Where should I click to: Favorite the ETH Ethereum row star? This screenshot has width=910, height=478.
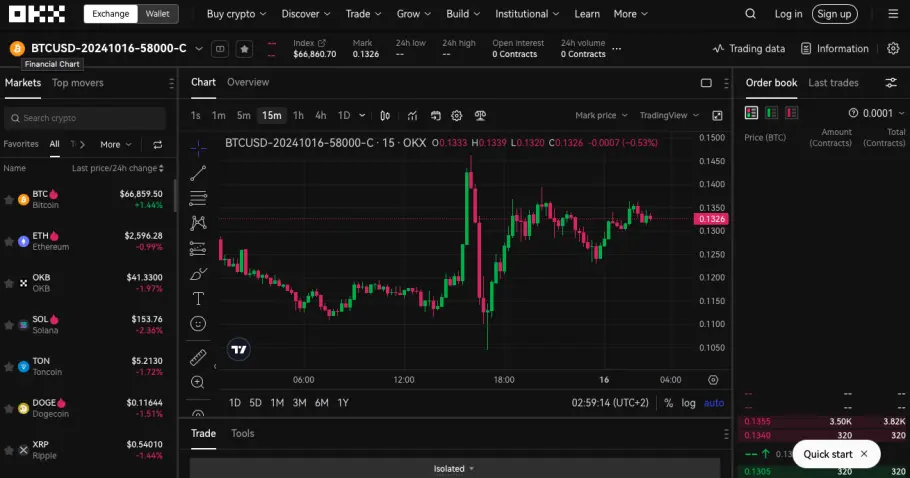(x=9, y=241)
